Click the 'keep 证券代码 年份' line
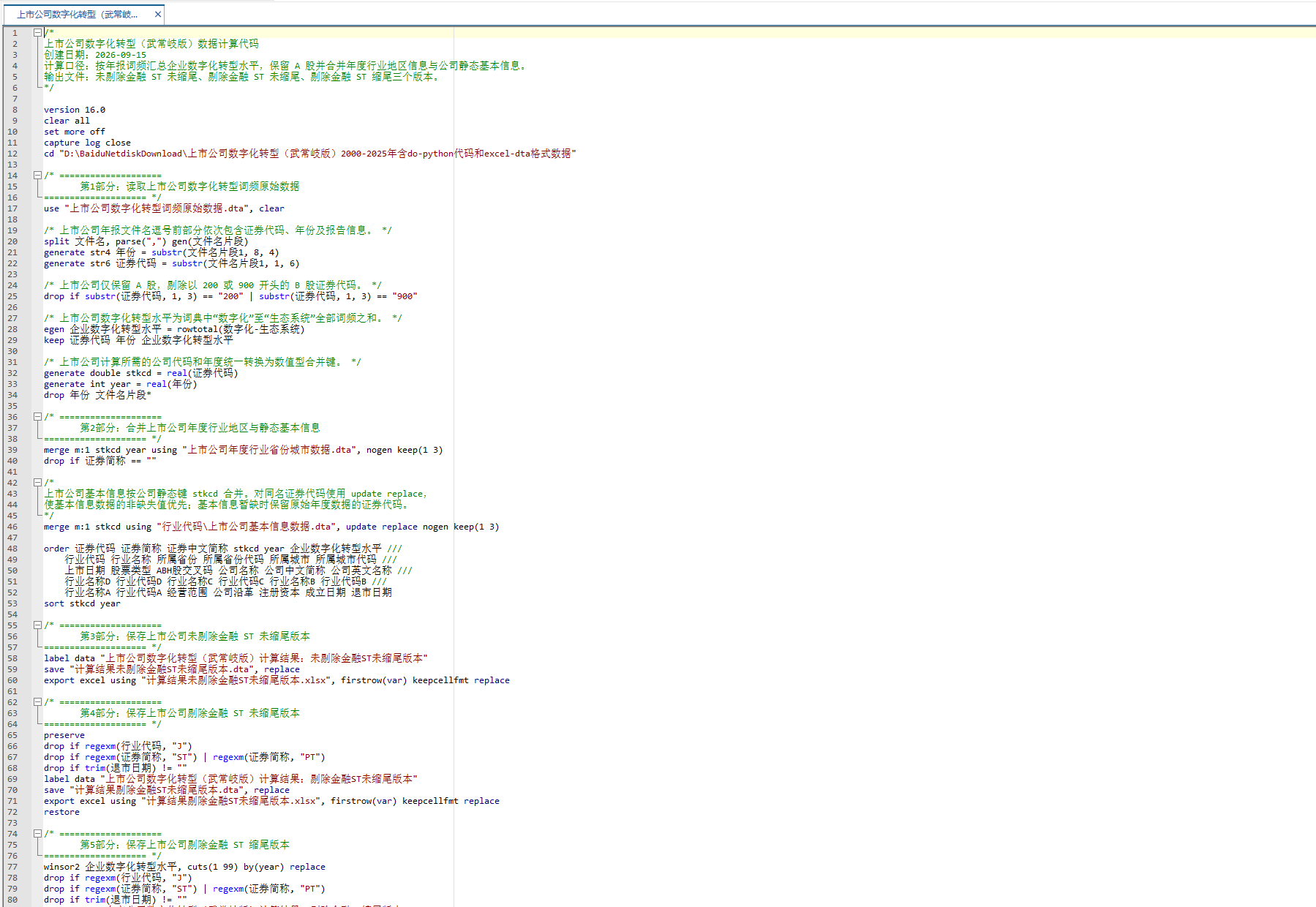The image size is (1316, 907). tap(138, 340)
